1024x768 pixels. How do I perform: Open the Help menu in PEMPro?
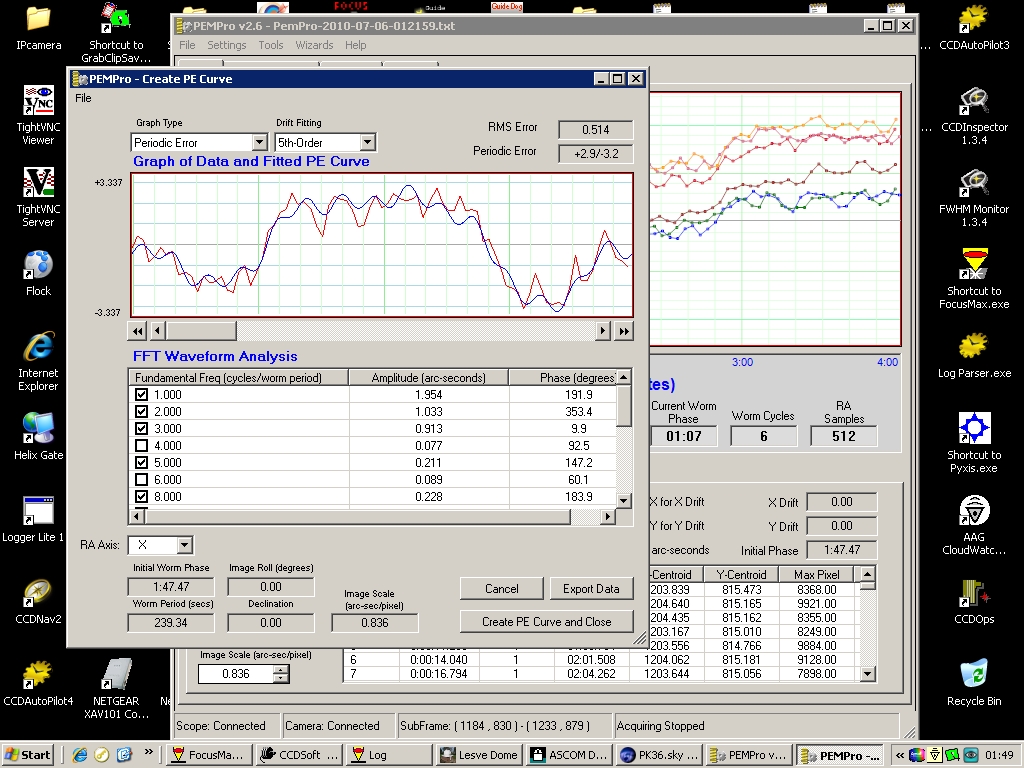tap(355, 45)
